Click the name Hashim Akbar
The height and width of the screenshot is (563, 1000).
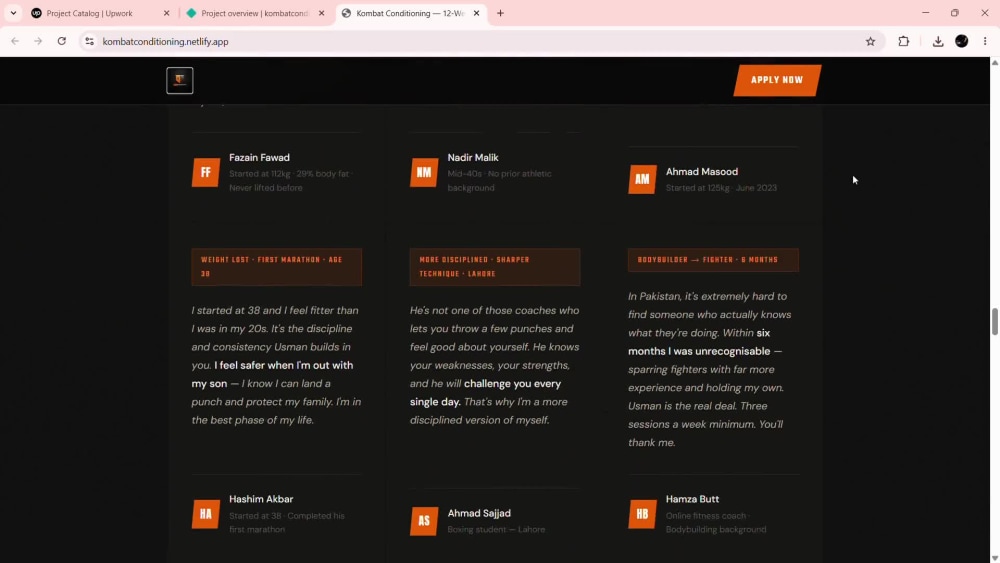tap(261, 499)
